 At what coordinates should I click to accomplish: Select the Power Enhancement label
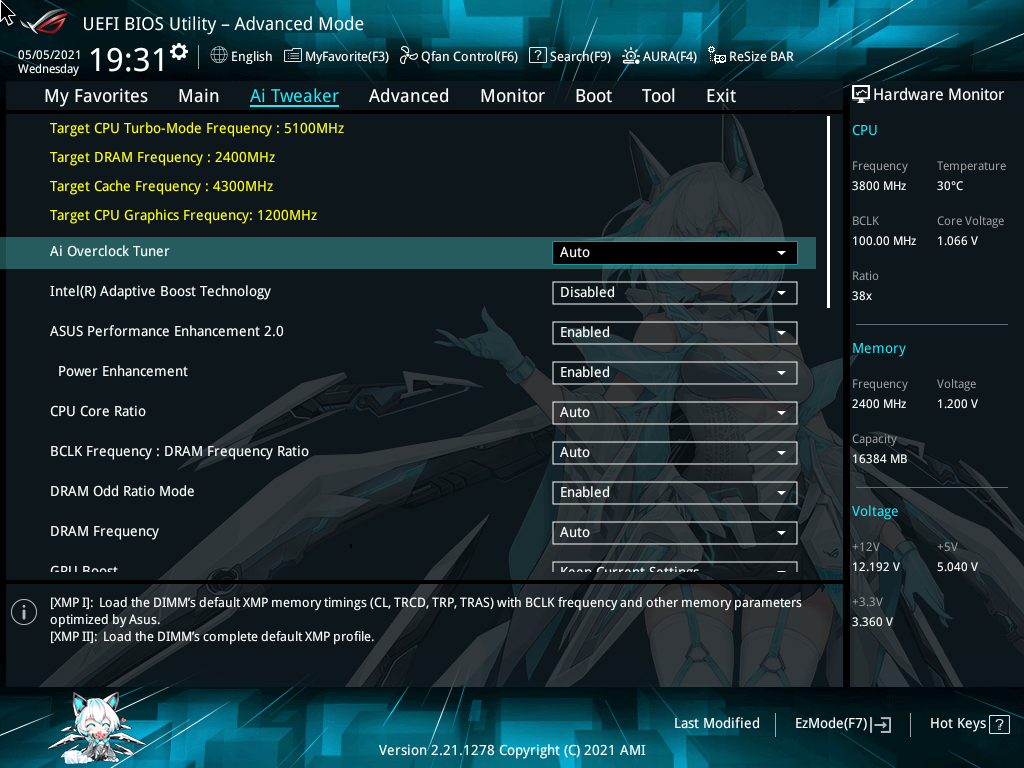123,372
